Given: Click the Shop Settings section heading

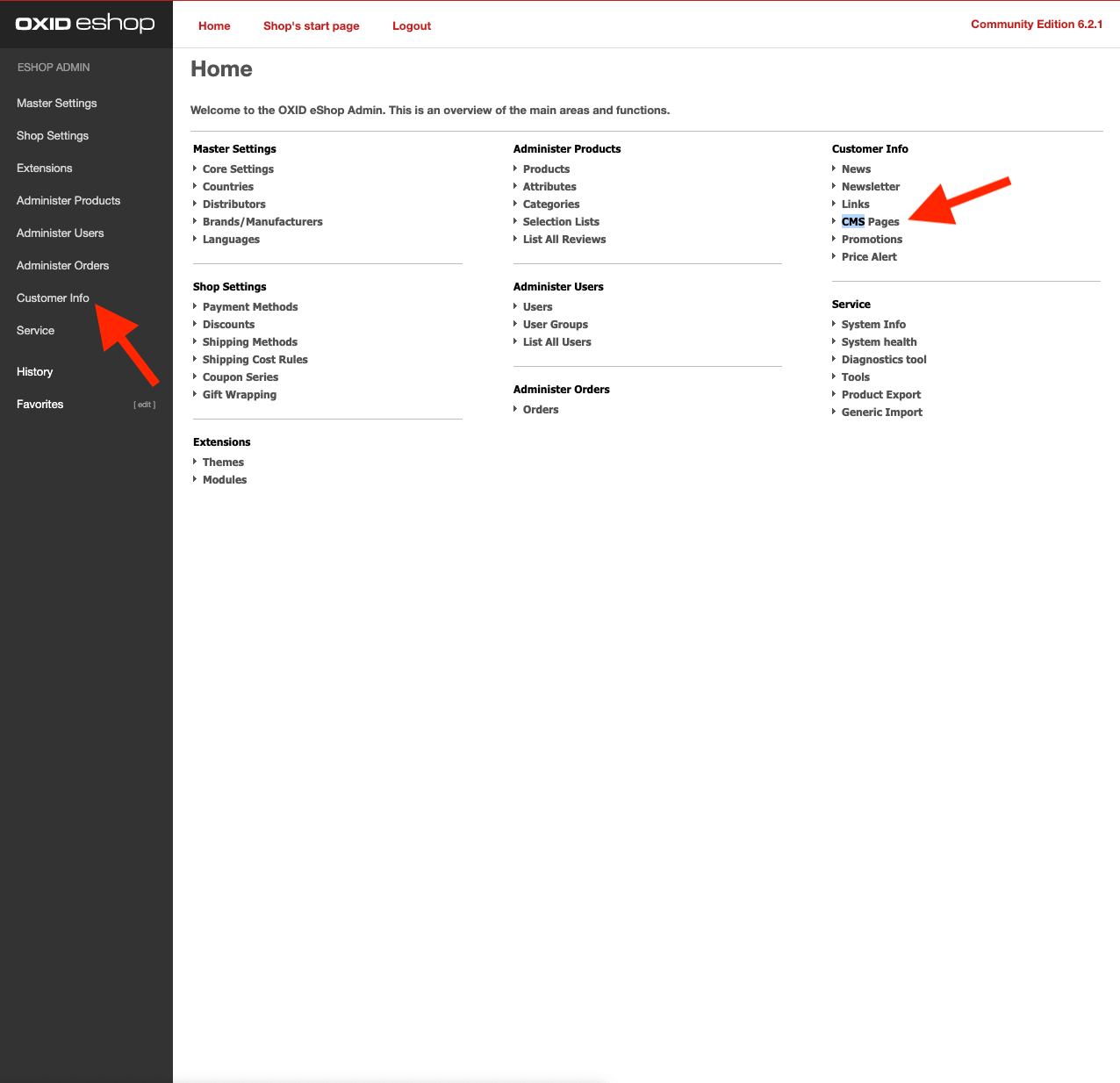Looking at the screenshot, I should coord(229,286).
